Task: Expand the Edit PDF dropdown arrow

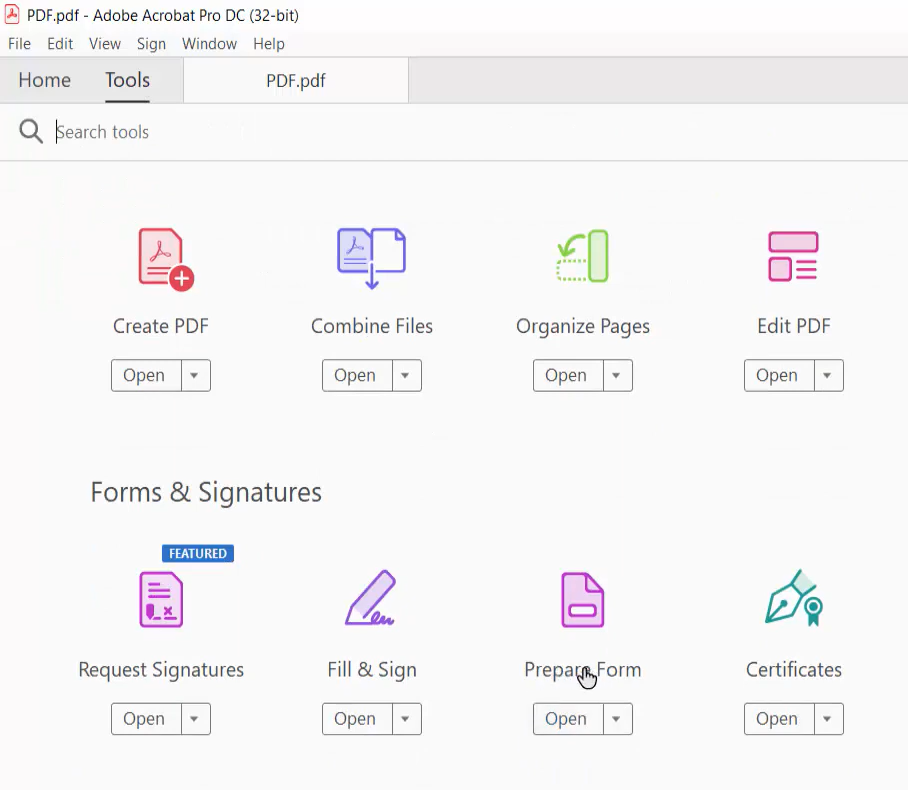Action: [828, 375]
